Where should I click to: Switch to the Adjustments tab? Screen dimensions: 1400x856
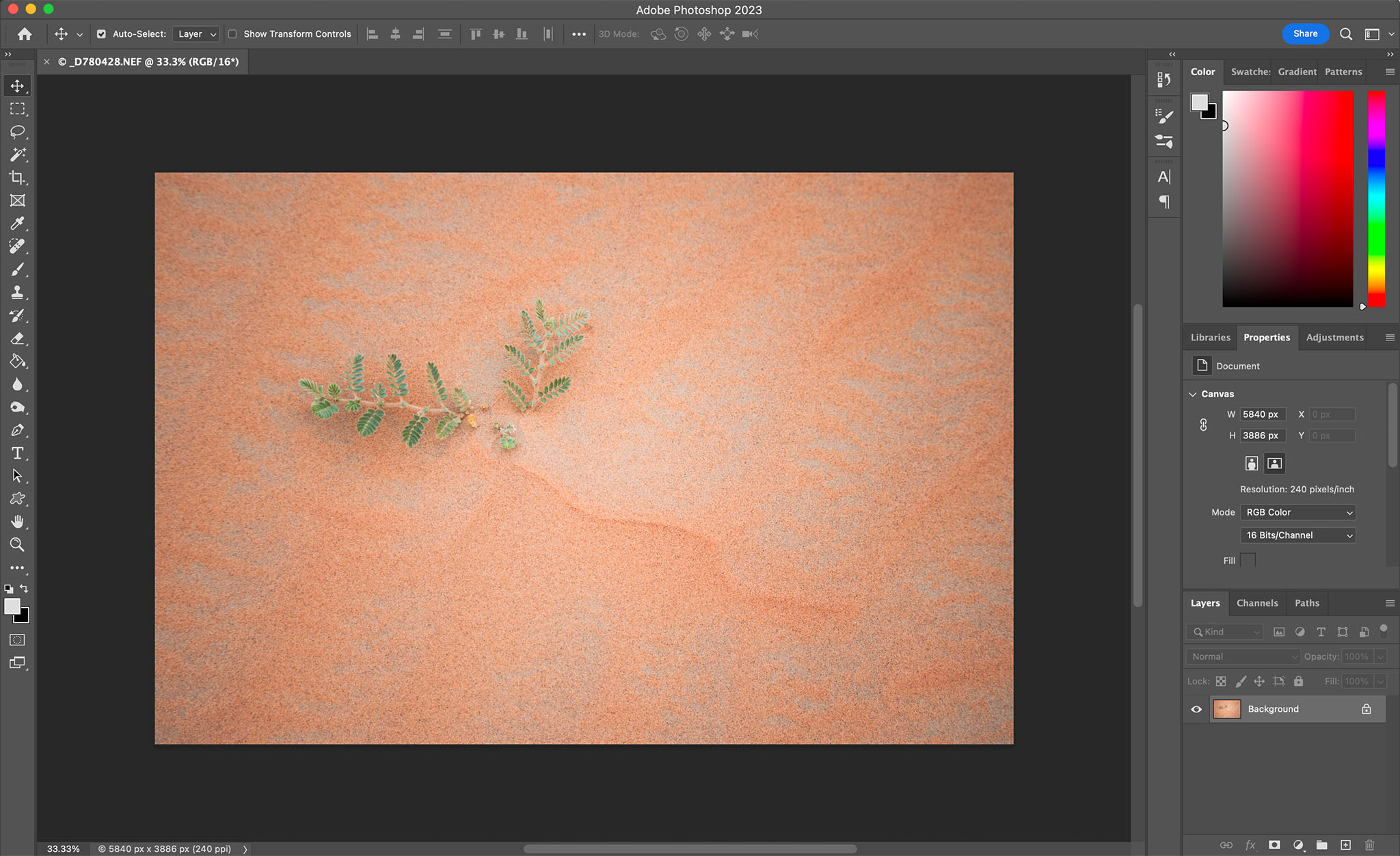click(x=1335, y=337)
